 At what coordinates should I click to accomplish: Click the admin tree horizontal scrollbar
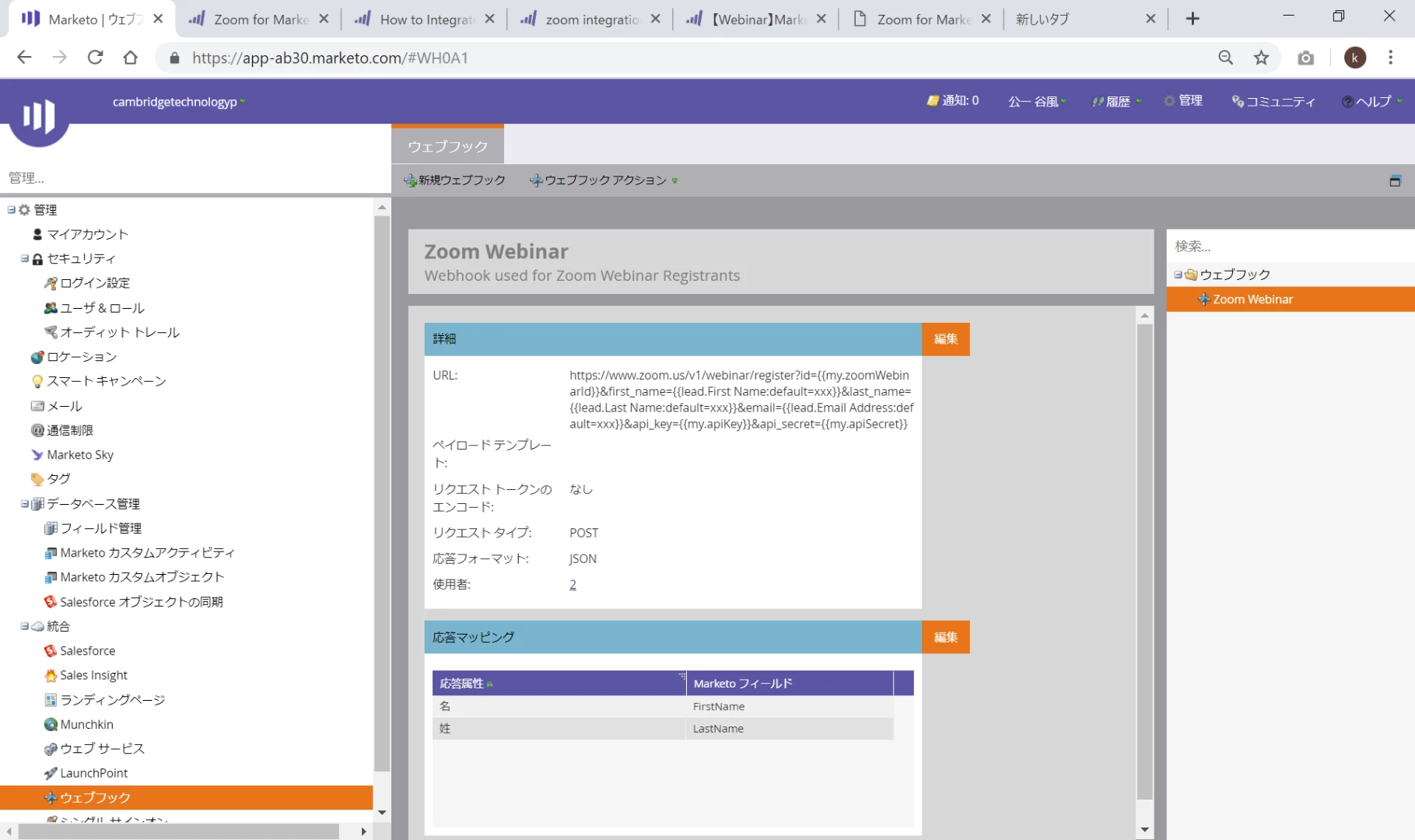point(178,831)
